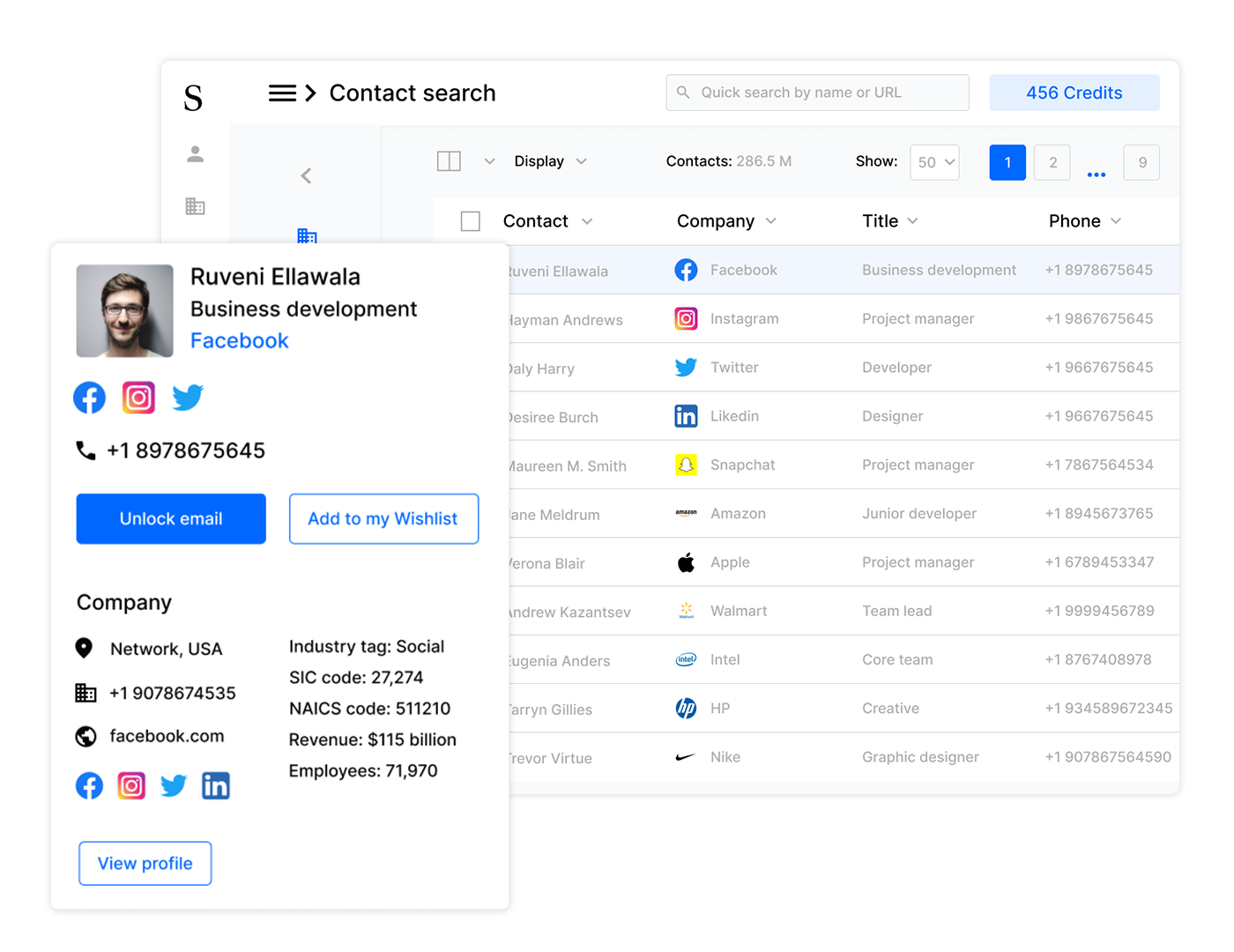Click phone number +1 6789453347
The image size is (1234, 952).
coord(1099,562)
